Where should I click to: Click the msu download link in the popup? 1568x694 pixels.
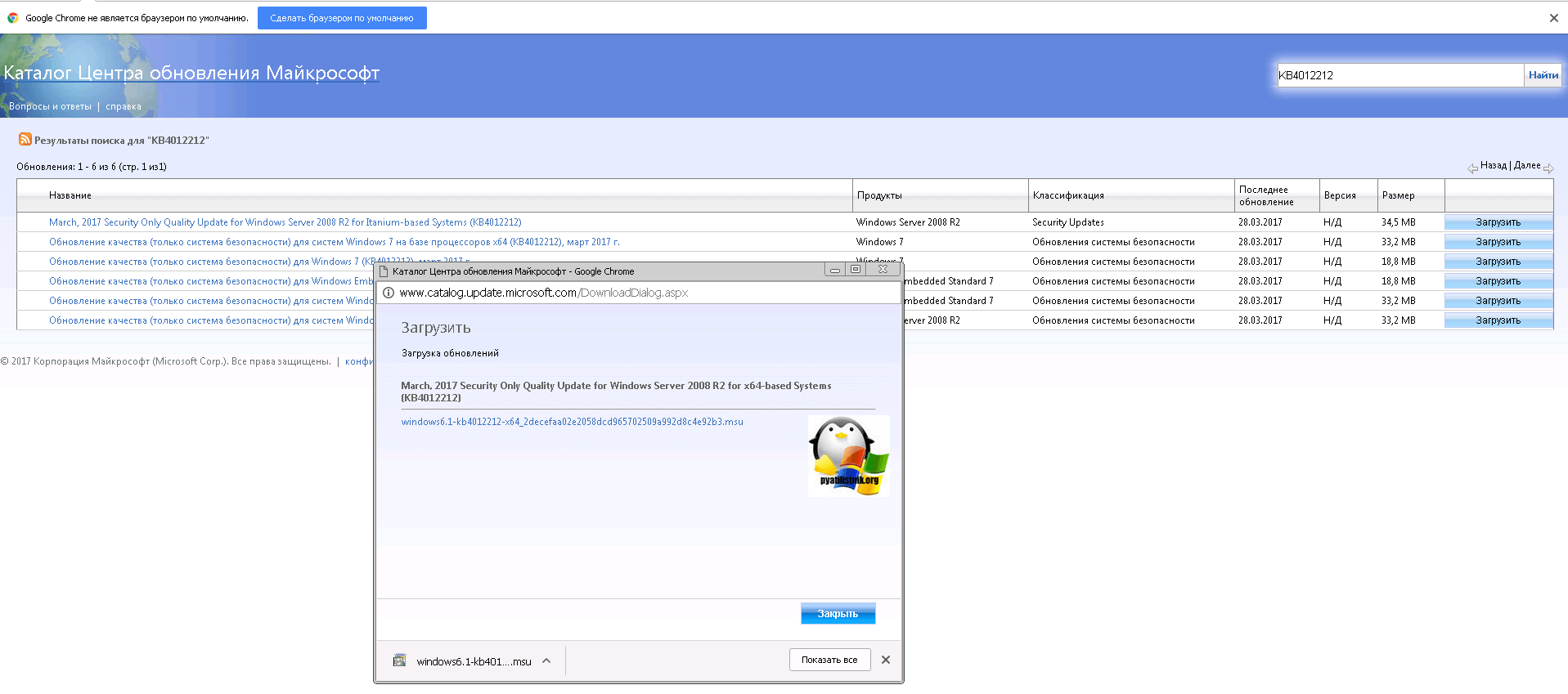coord(572,422)
